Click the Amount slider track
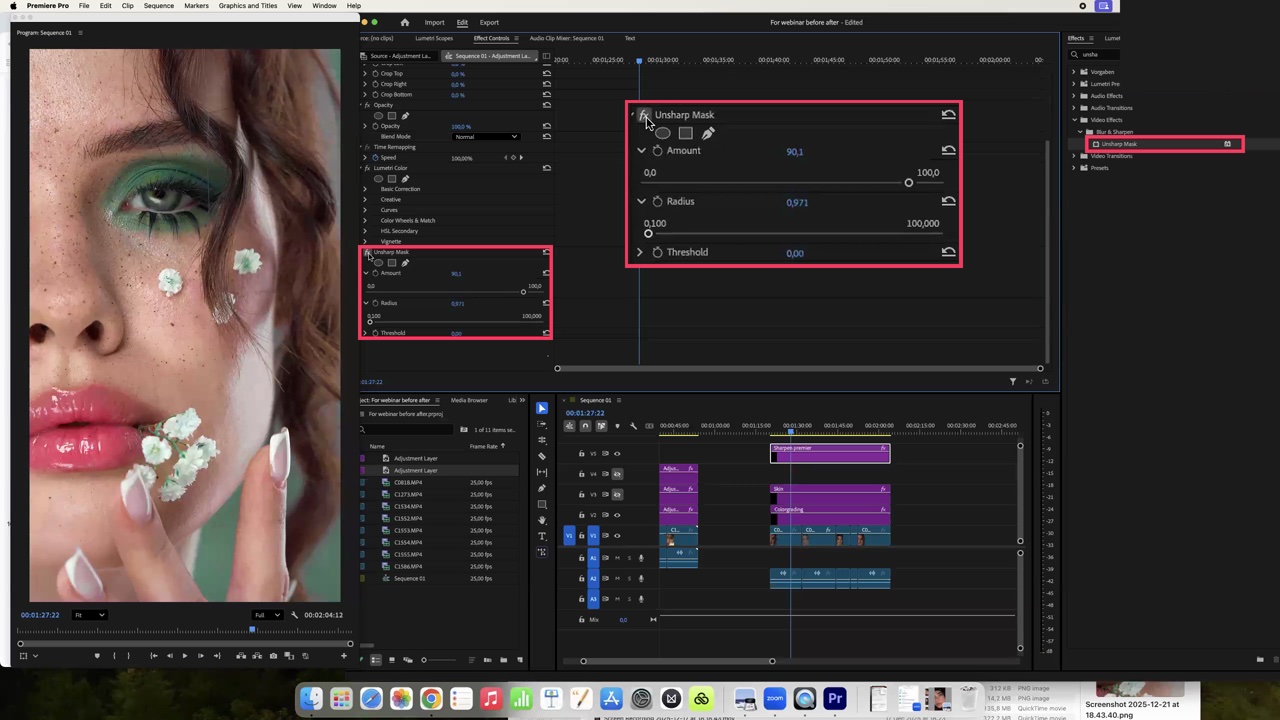The width and height of the screenshot is (1280, 720). (x=779, y=183)
